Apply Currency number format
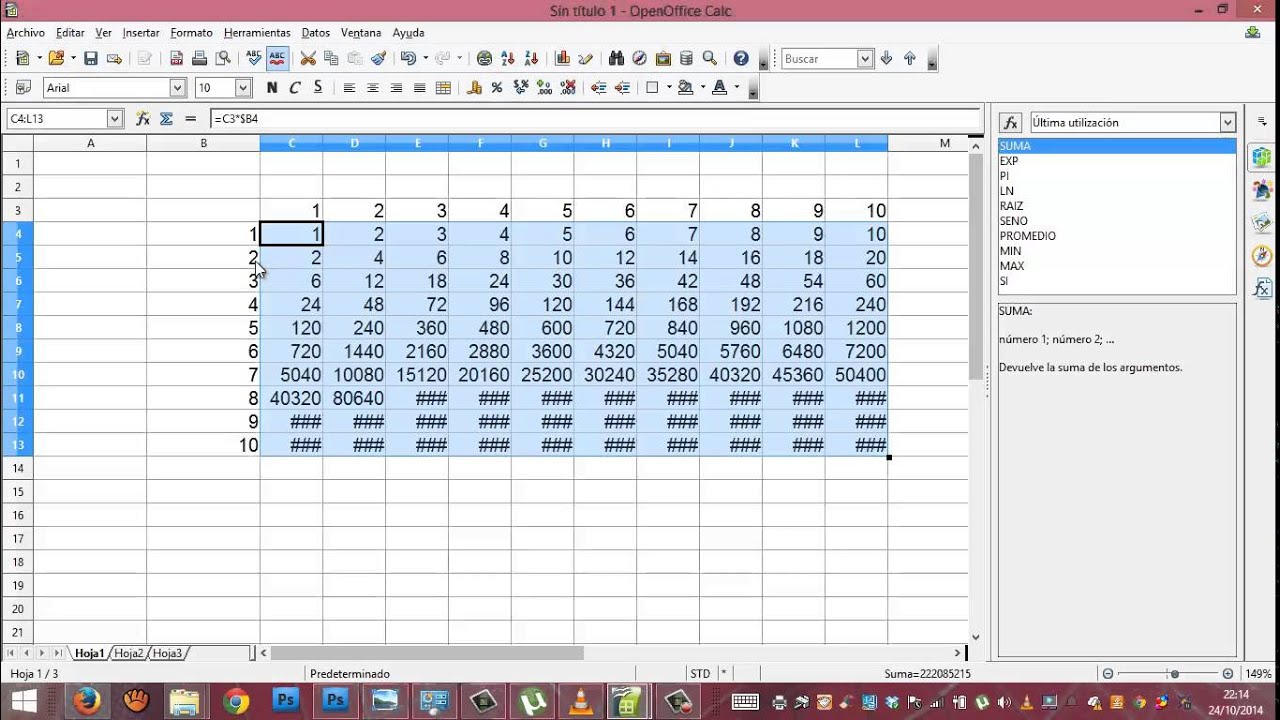Image resolution: width=1280 pixels, height=720 pixels. (x=475, y=88)
